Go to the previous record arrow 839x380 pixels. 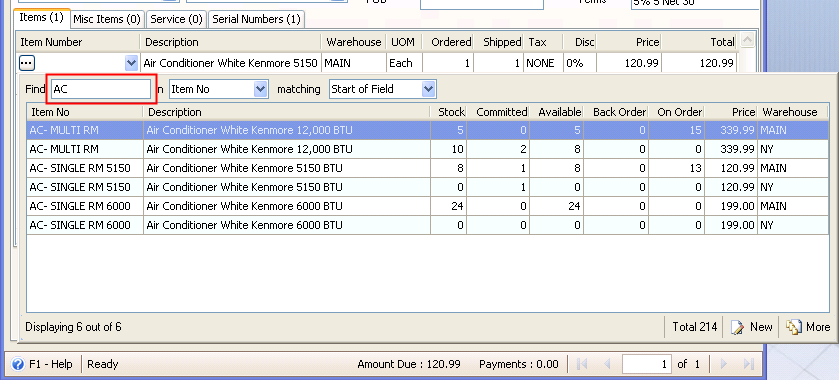point(607,364)
